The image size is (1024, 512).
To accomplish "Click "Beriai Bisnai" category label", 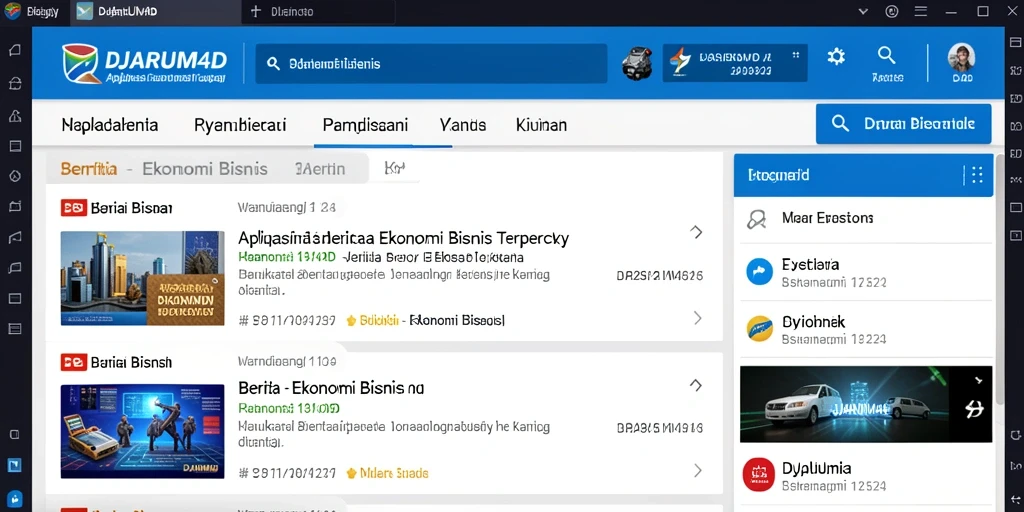I will [x=131, y=208].
